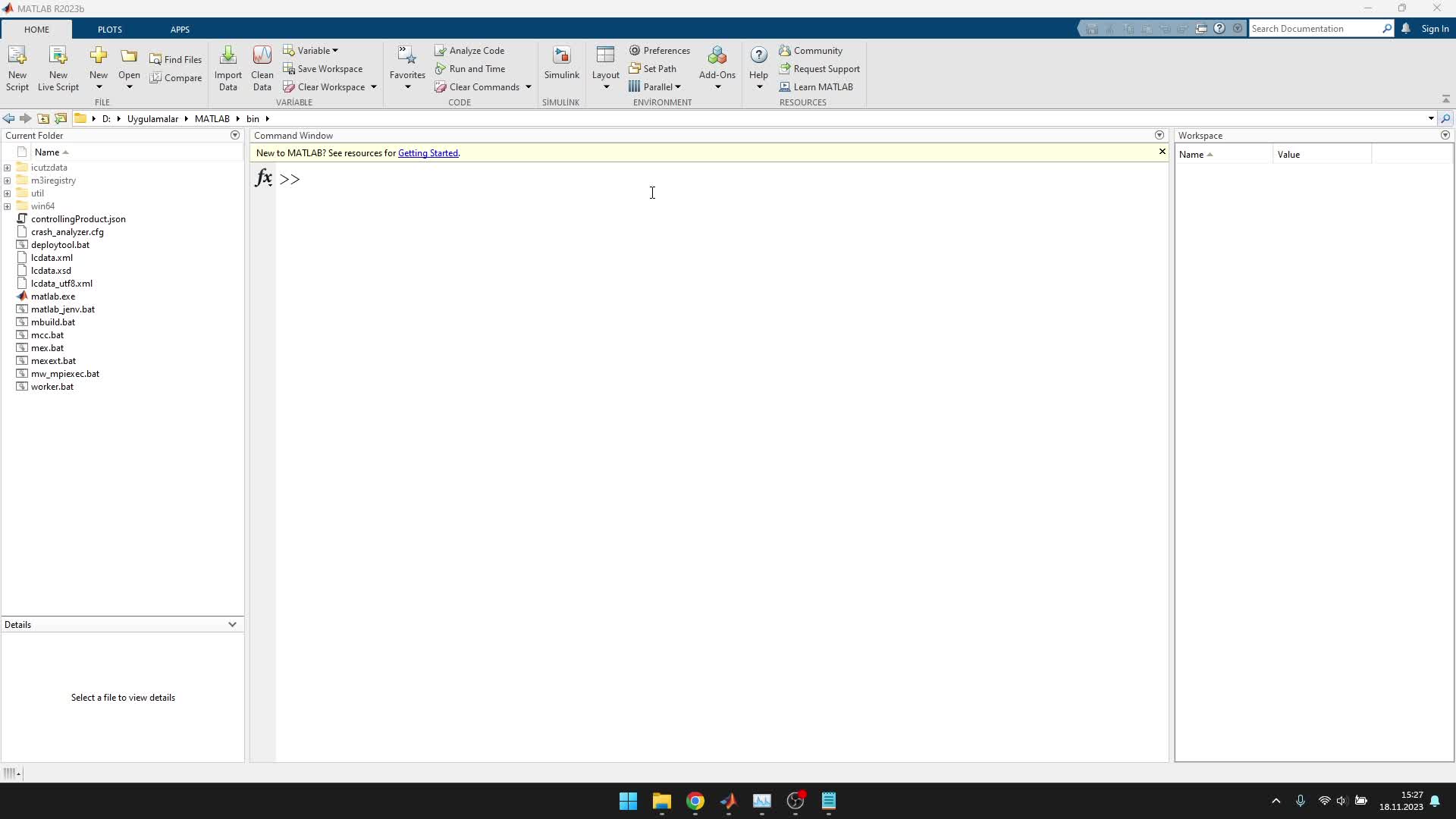Run Analyze Code
Image resolution: width=1456 pixels, height=819 pixels.
pyautogui.click(x=469, y=50)
